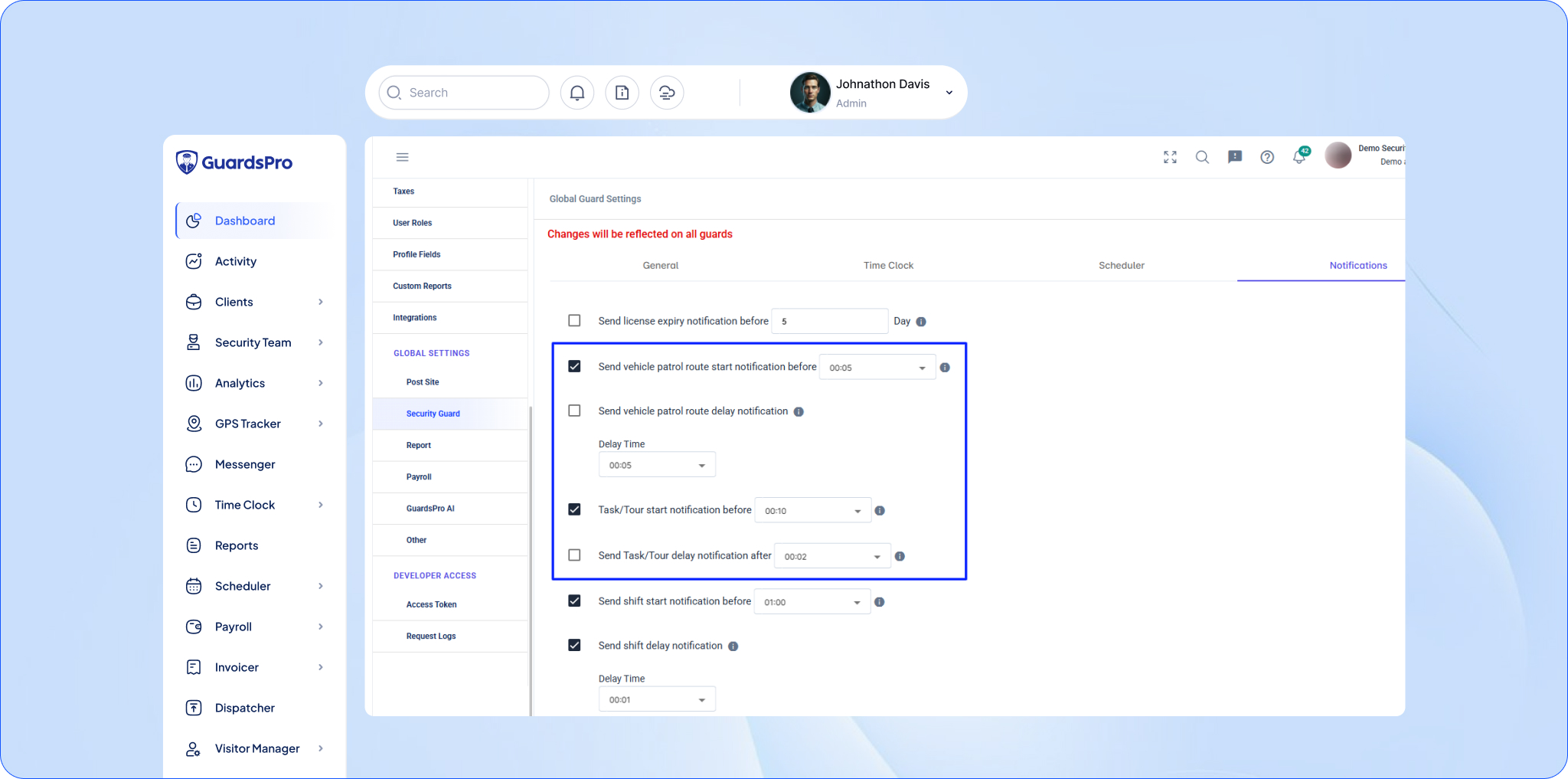Open Dashboard in the sidebar
Screen dimensions: 1568x779
(x=253, y=221)
